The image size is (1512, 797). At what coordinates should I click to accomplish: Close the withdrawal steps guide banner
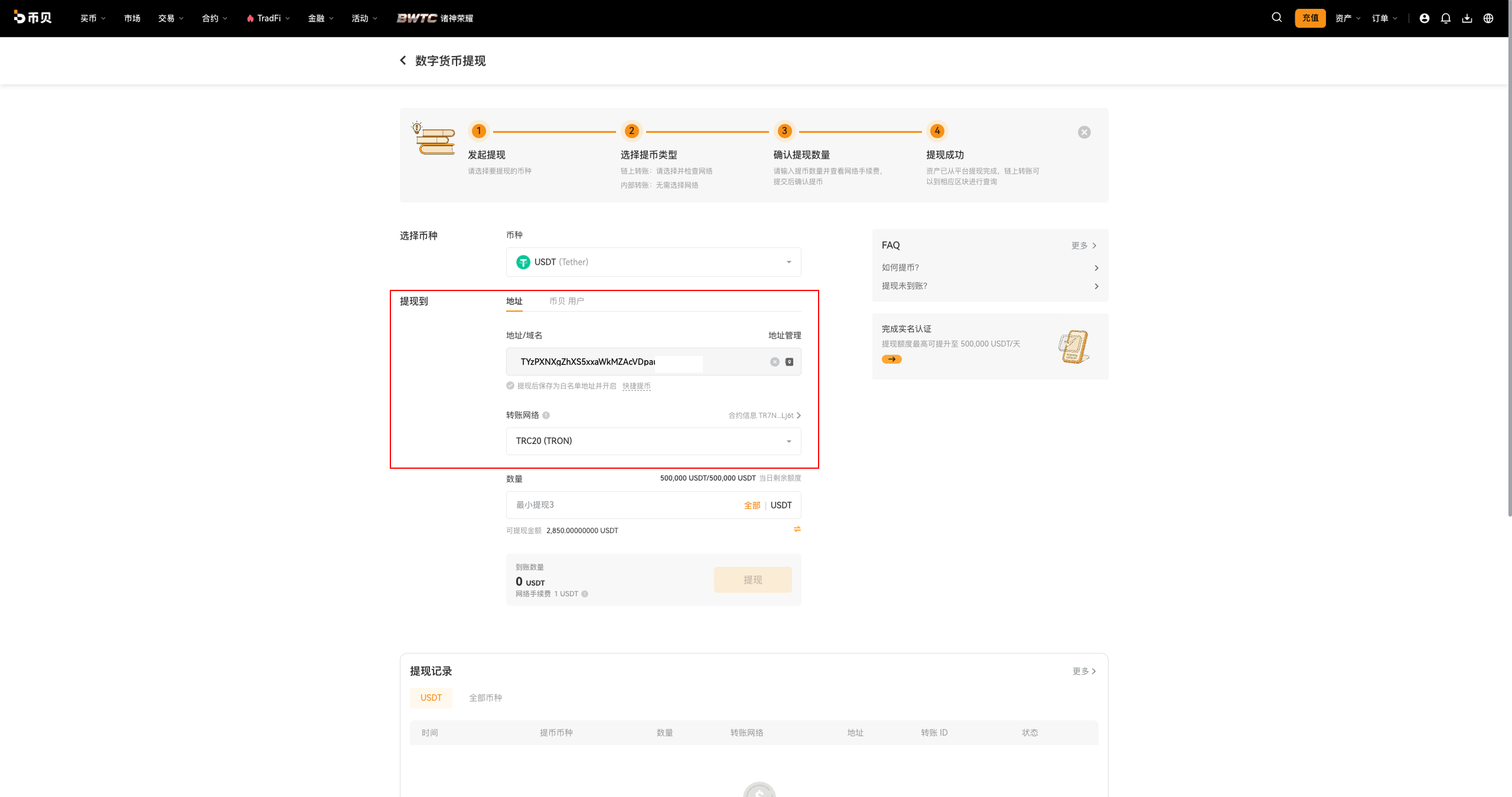pos(1084,132)
